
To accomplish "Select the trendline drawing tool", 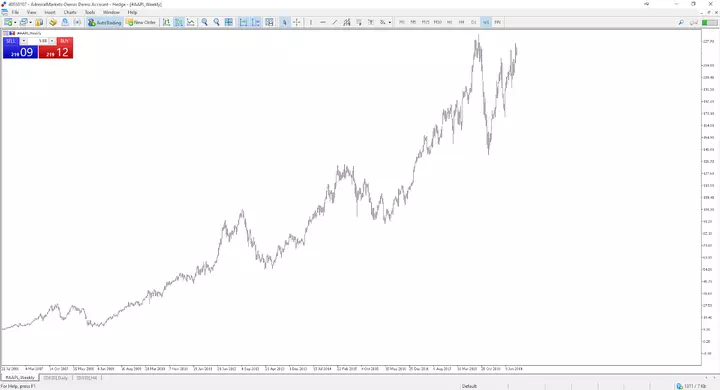I will point(335,22).
